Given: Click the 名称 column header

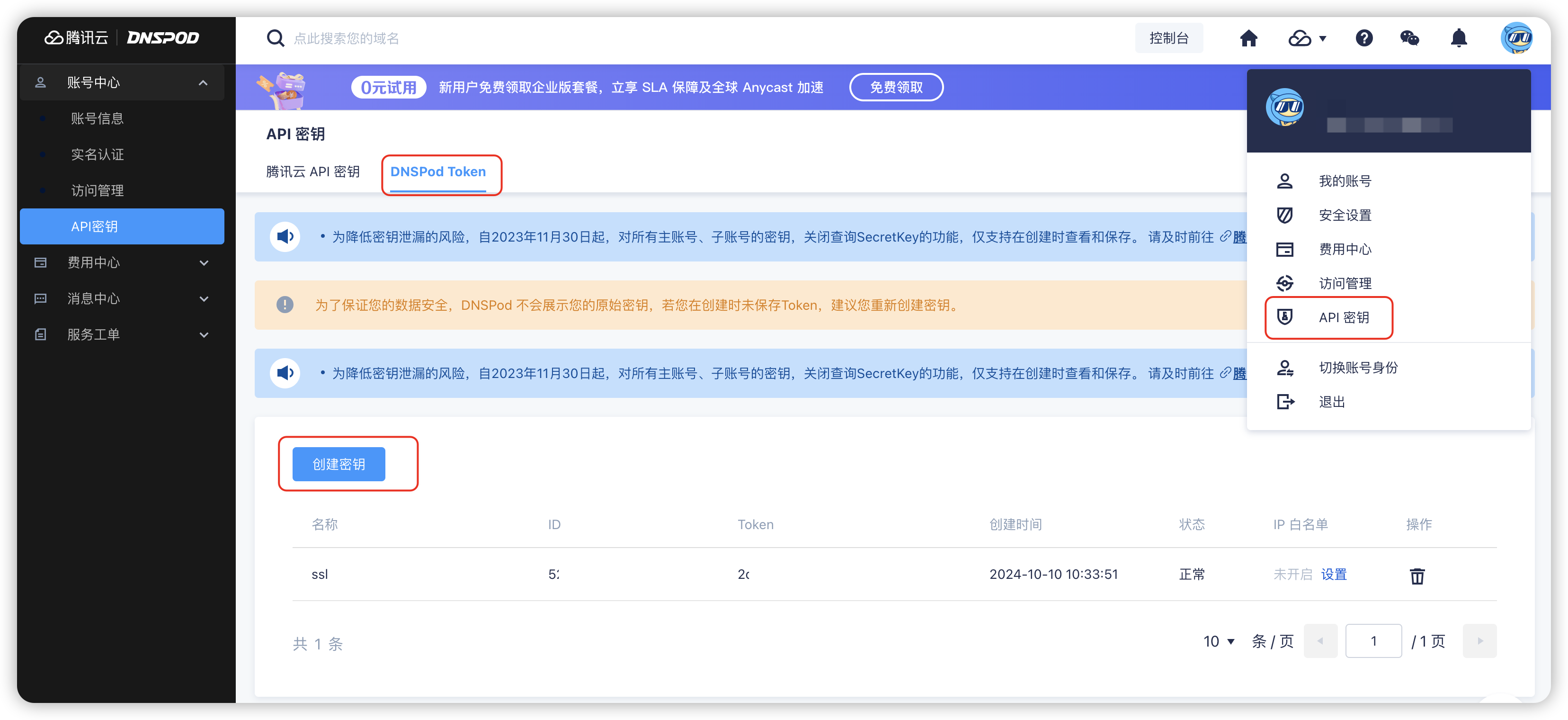Looking at the screenshot, I should coord(324,524).
